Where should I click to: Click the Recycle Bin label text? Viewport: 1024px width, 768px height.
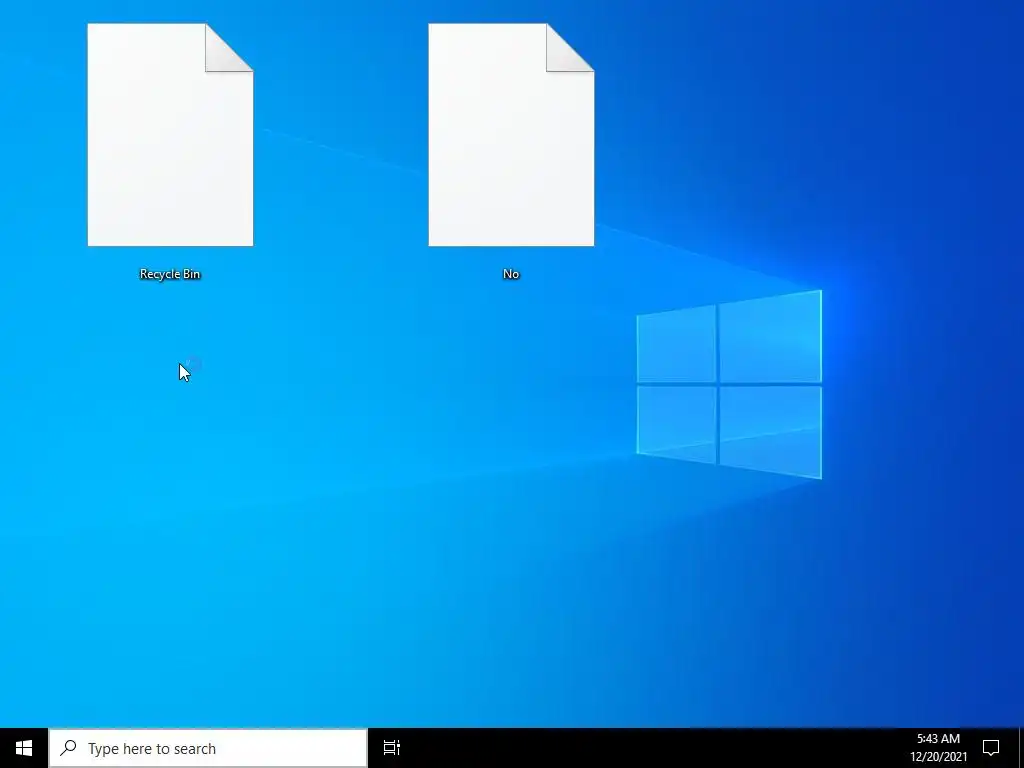click(x=170, y=274)
